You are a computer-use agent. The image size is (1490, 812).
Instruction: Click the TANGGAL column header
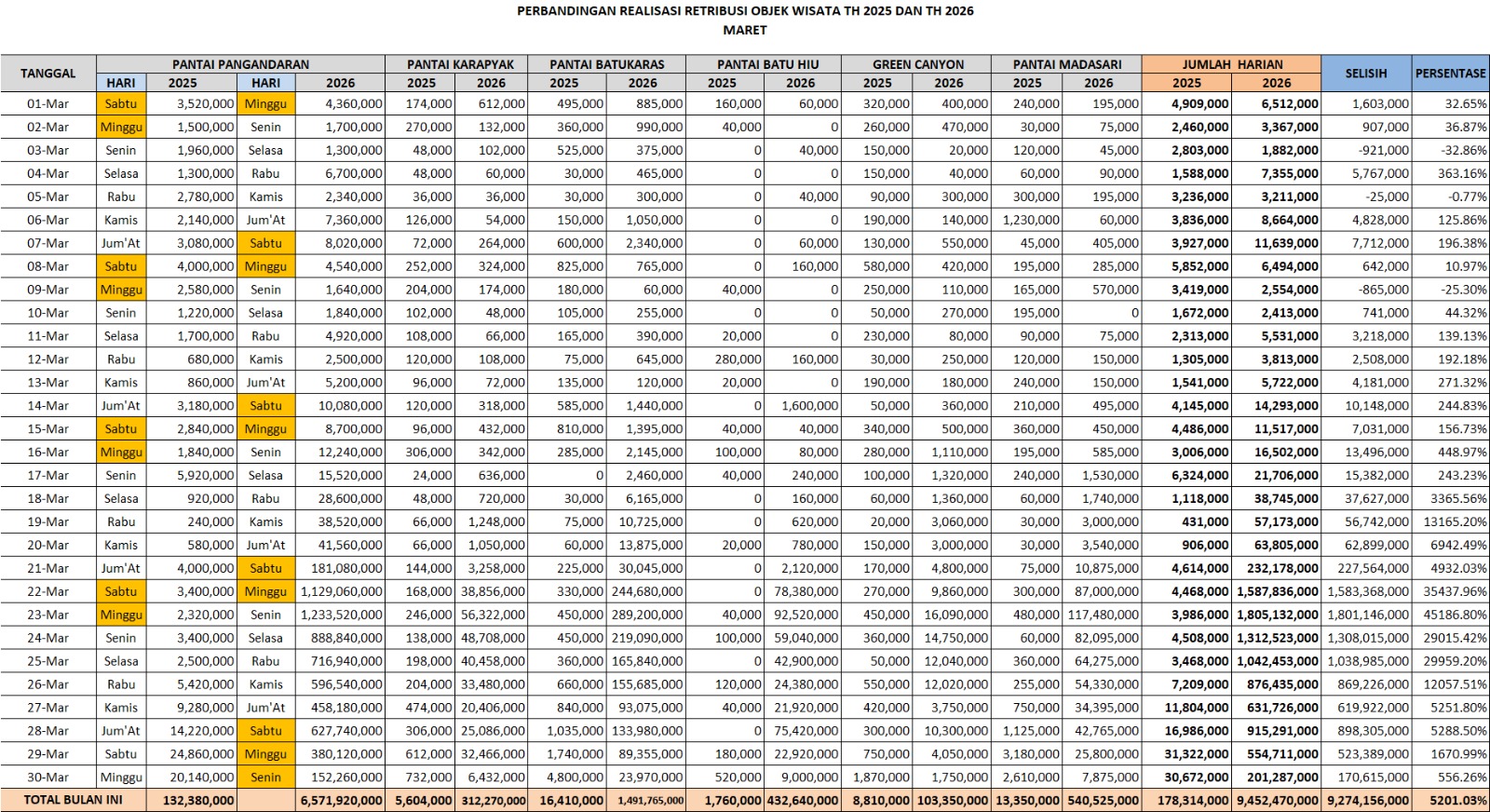[48, 73]
